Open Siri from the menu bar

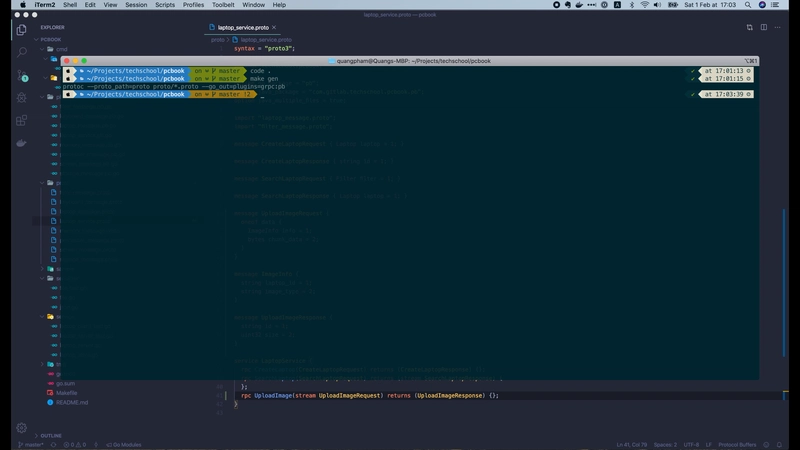(x=762, y=5)
